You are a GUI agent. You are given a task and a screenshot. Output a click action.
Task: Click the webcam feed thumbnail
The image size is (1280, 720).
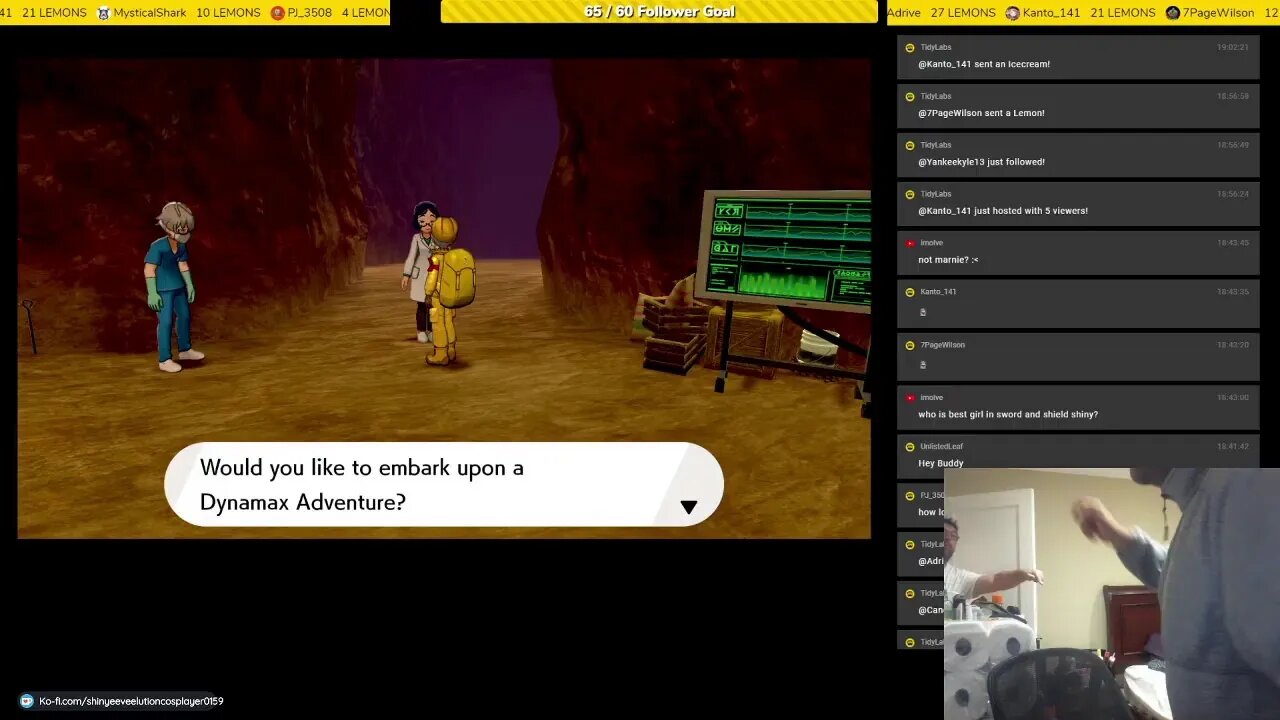coord(1112,594)
